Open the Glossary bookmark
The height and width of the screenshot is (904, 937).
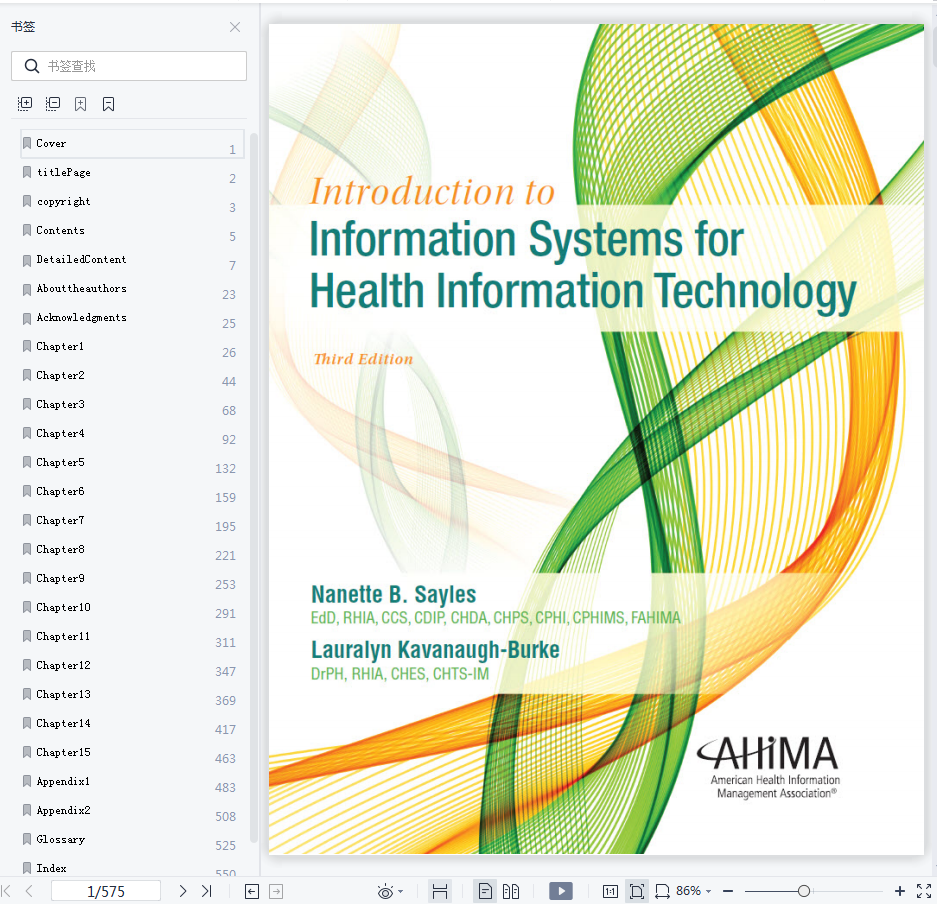[x=132, y=839]
